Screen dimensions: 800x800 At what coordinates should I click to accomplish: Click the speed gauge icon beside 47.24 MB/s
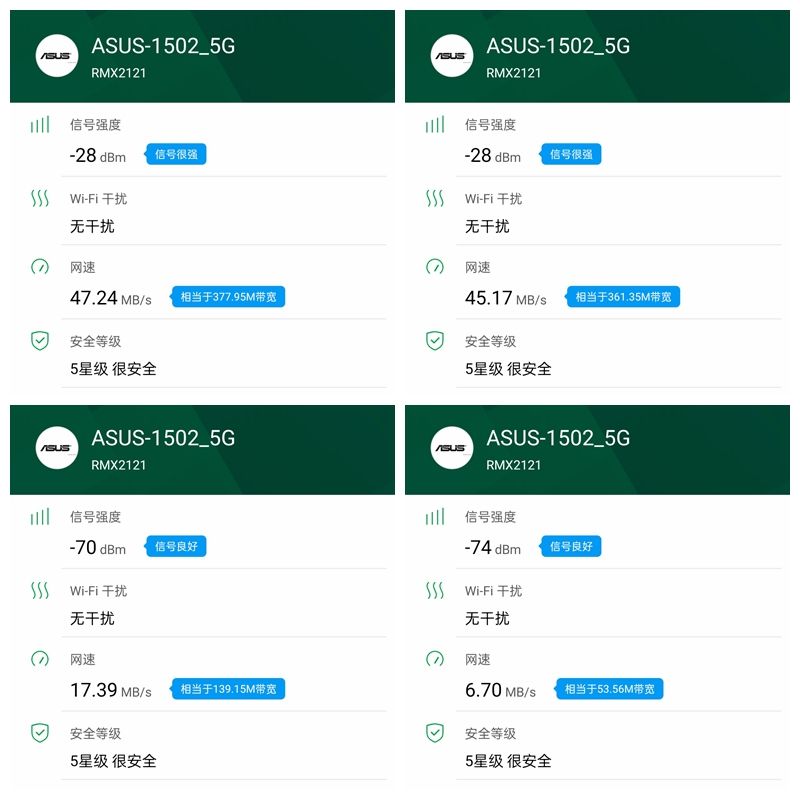click(x=40, y=267)
